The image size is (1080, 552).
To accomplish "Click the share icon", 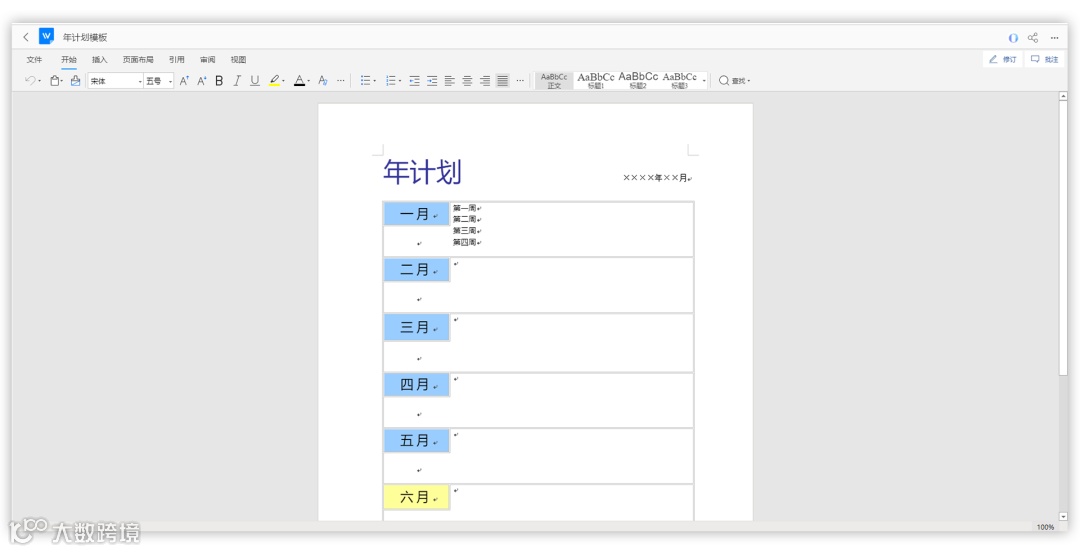I will coord(1033,38).
